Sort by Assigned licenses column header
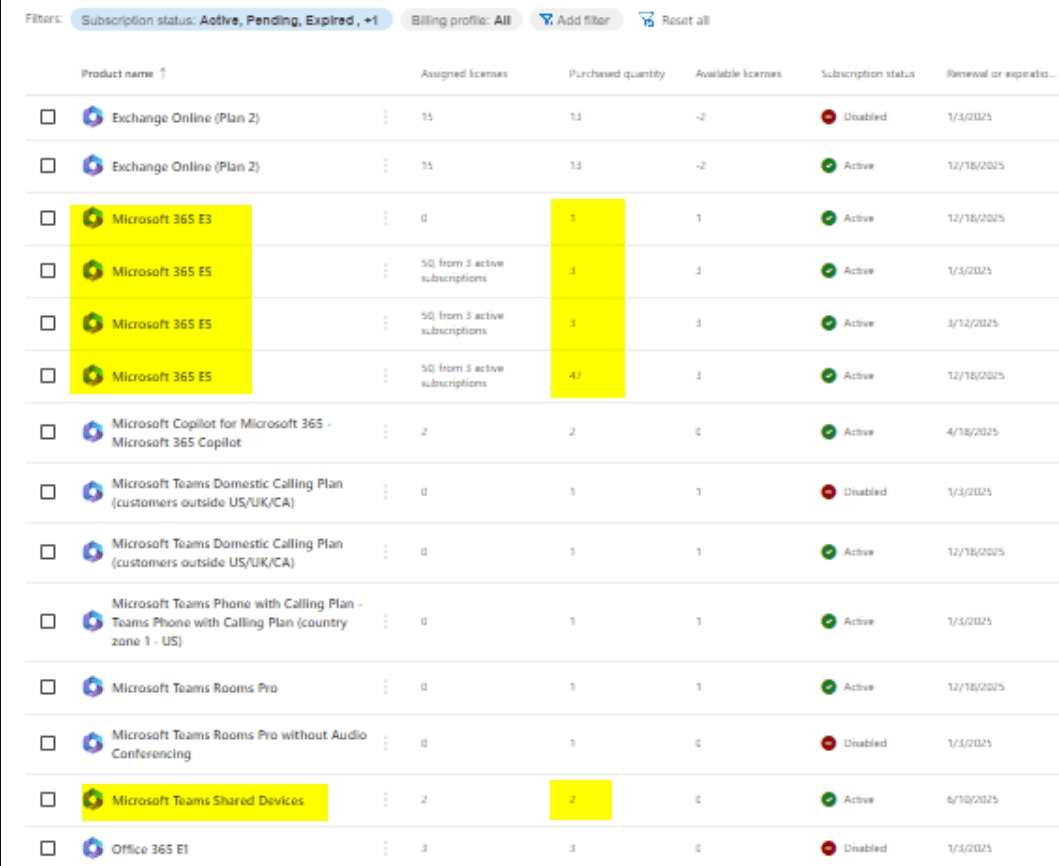1059x866 pixels. (x=464, y=74)
